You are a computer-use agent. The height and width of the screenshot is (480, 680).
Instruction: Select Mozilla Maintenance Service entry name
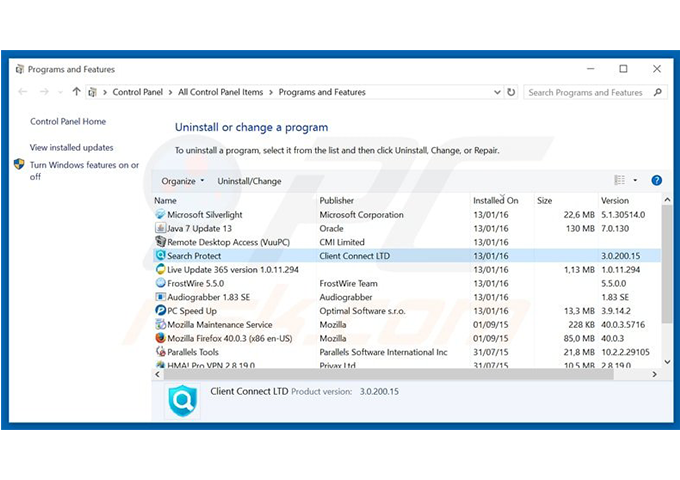[x=220, y=324]
